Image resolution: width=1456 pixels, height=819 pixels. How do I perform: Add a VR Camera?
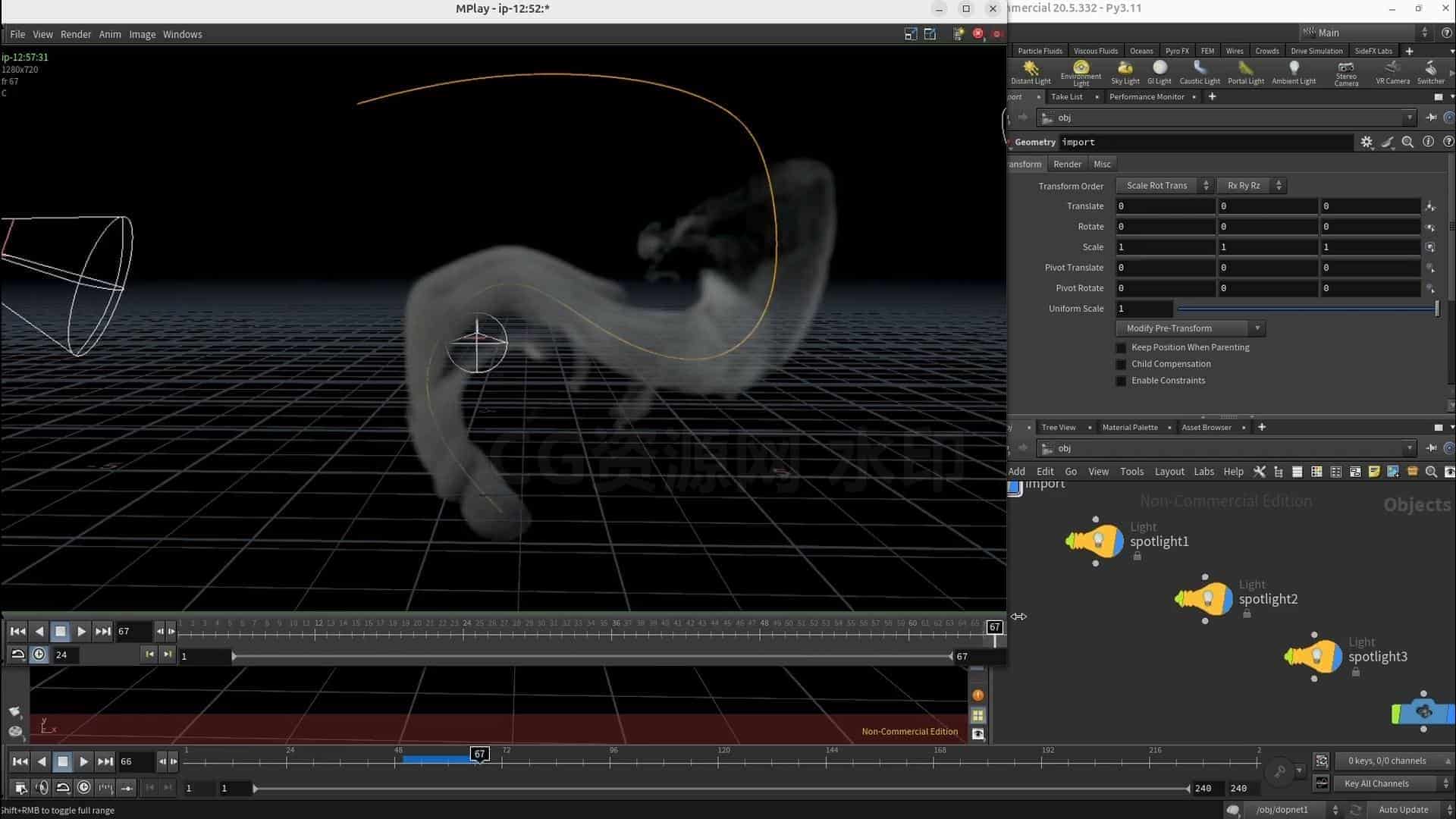coord(1392,72)
